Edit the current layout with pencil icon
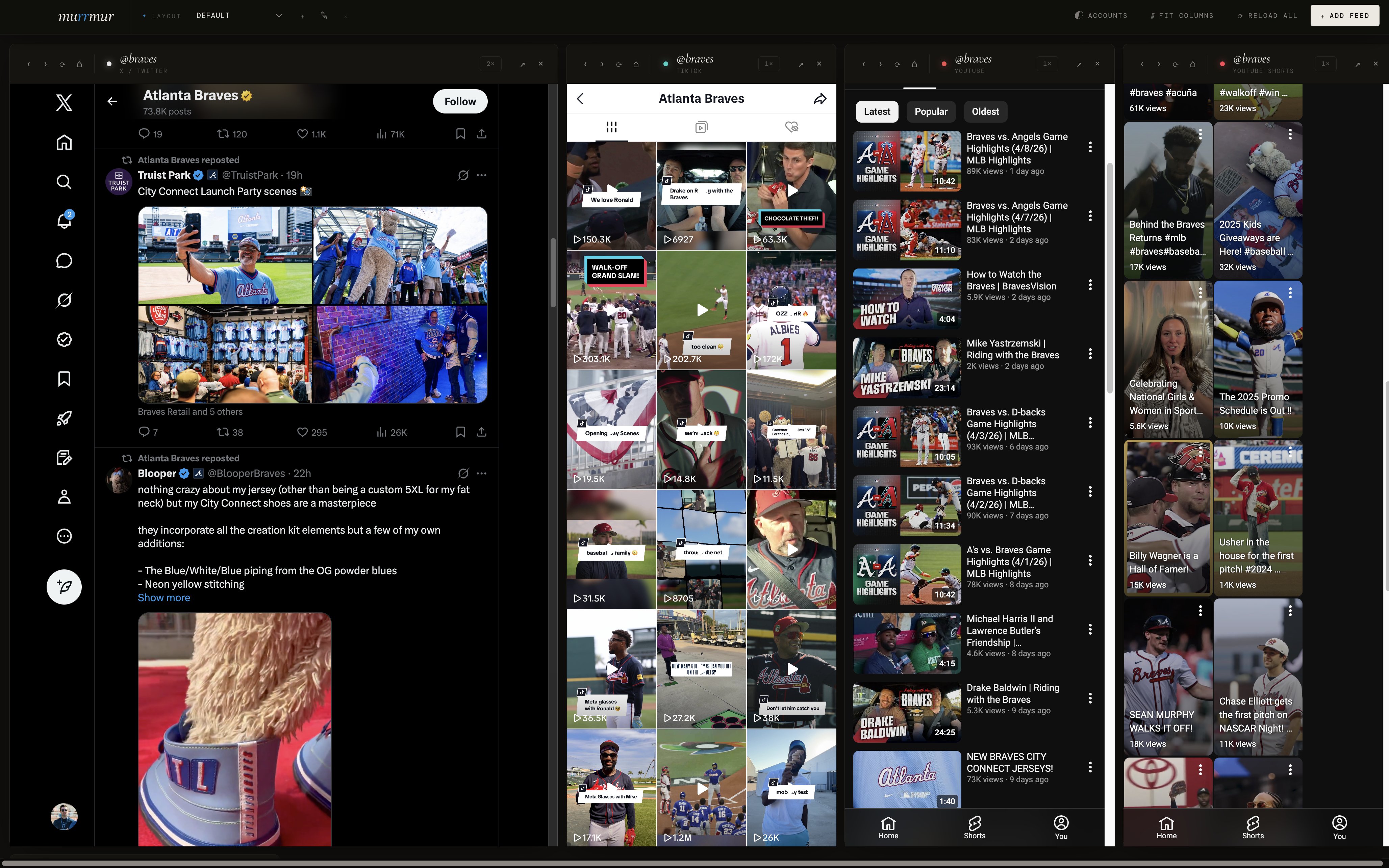The image size is (1389, 868). (x=324, y=16)
